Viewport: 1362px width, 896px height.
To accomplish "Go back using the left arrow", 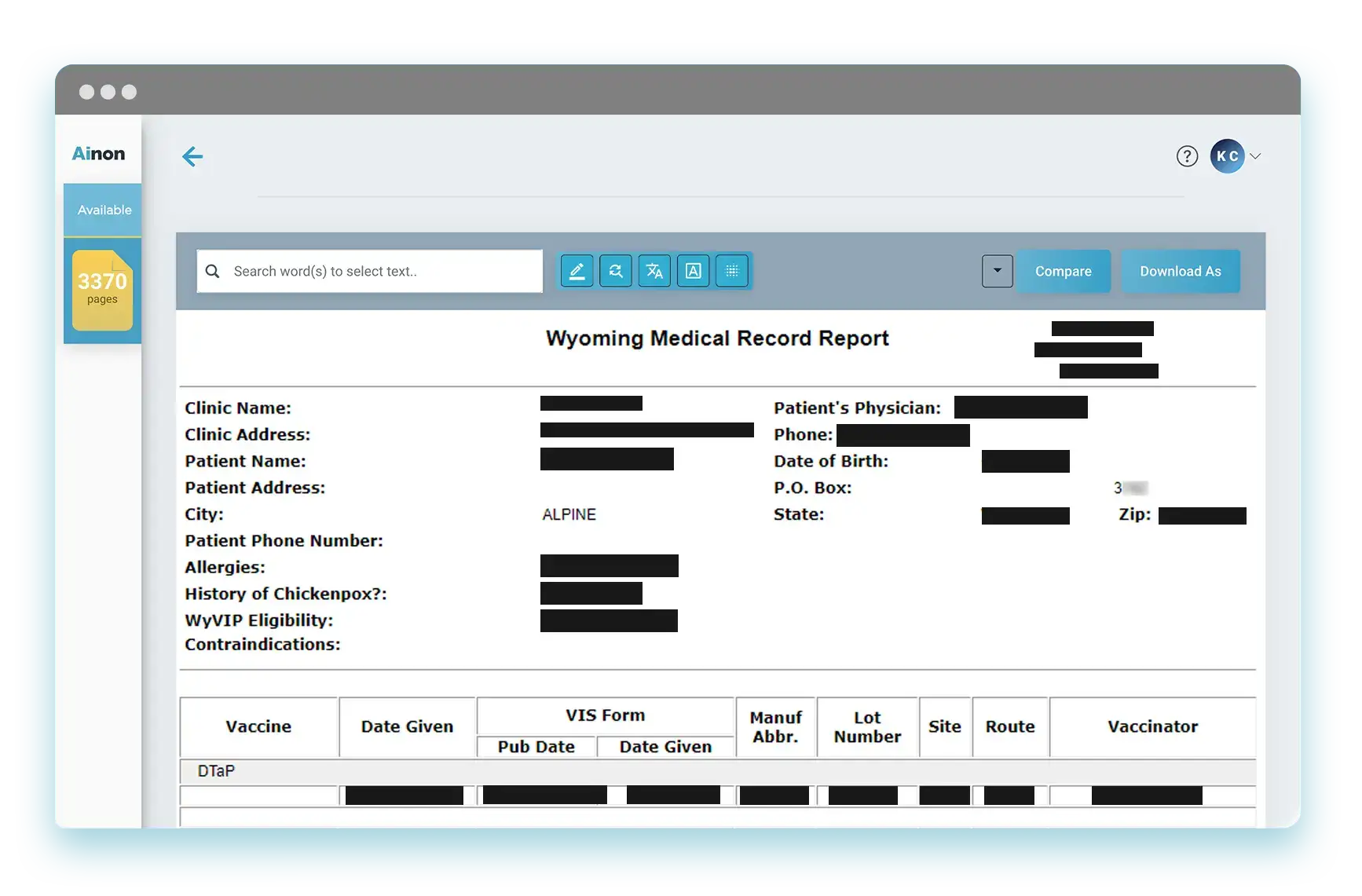I will pyautogui.click(x=192, y=157).
